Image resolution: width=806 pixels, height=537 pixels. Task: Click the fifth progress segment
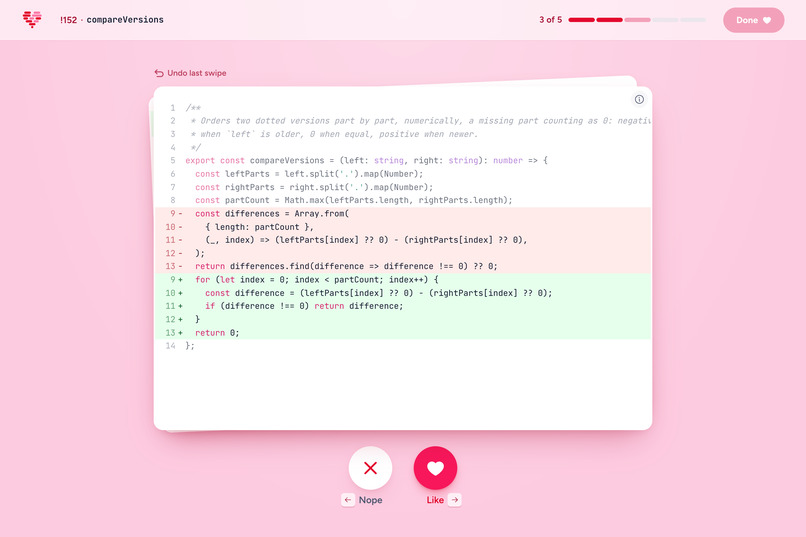(x=693, y=20)
